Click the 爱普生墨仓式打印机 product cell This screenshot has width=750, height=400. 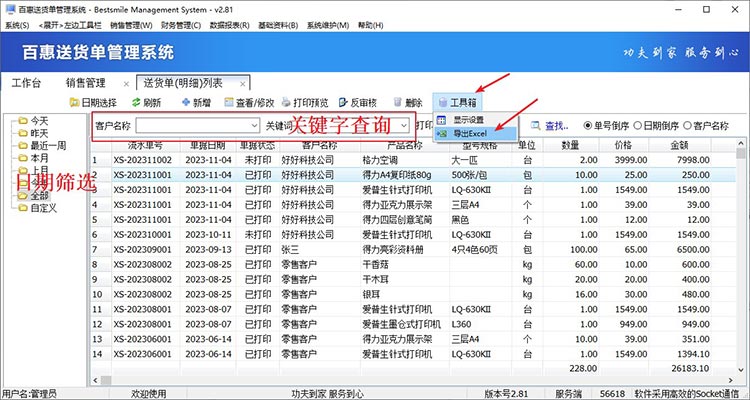(x=401, y=324)
